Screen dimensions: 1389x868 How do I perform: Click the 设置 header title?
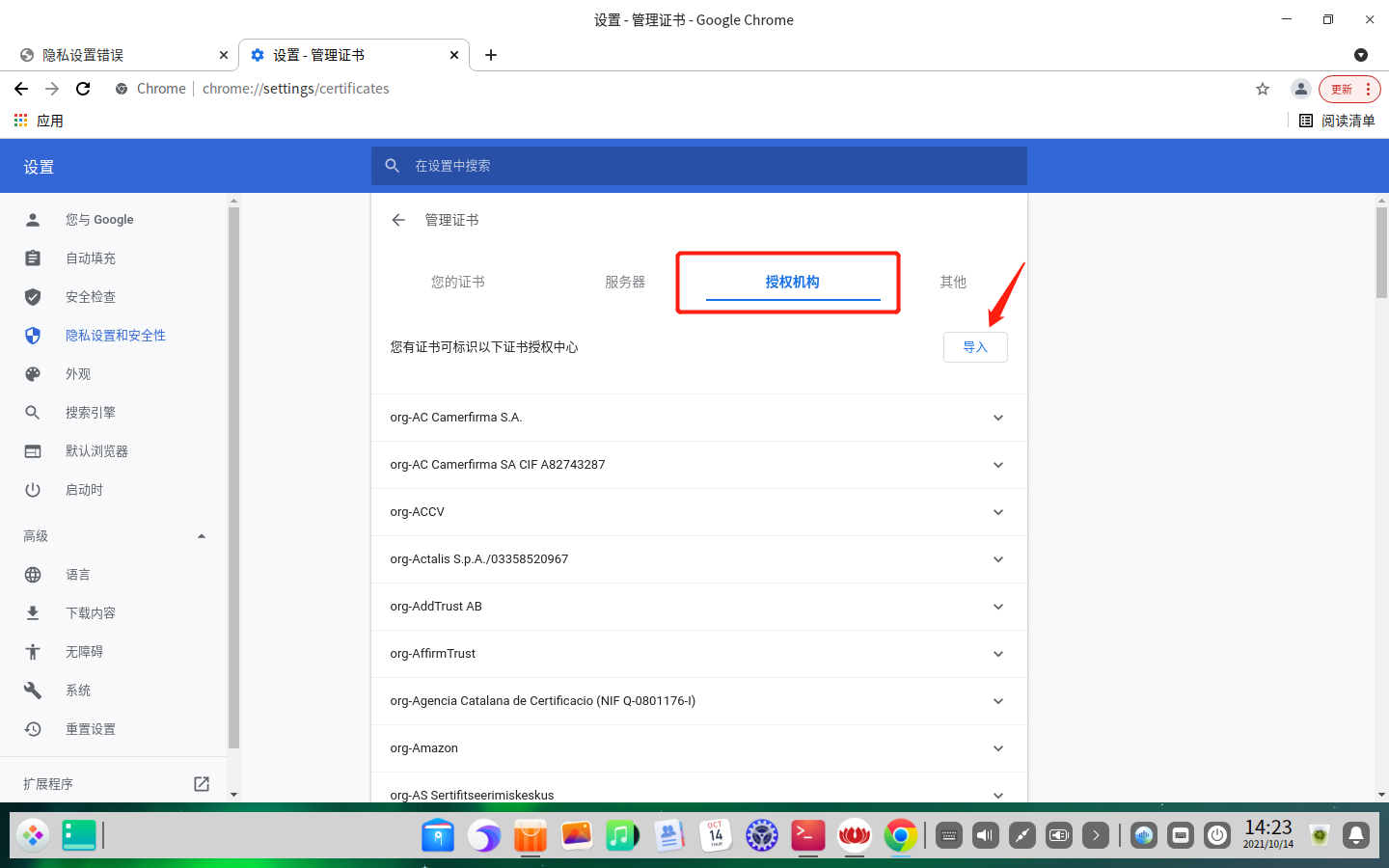tap(39, 167)
